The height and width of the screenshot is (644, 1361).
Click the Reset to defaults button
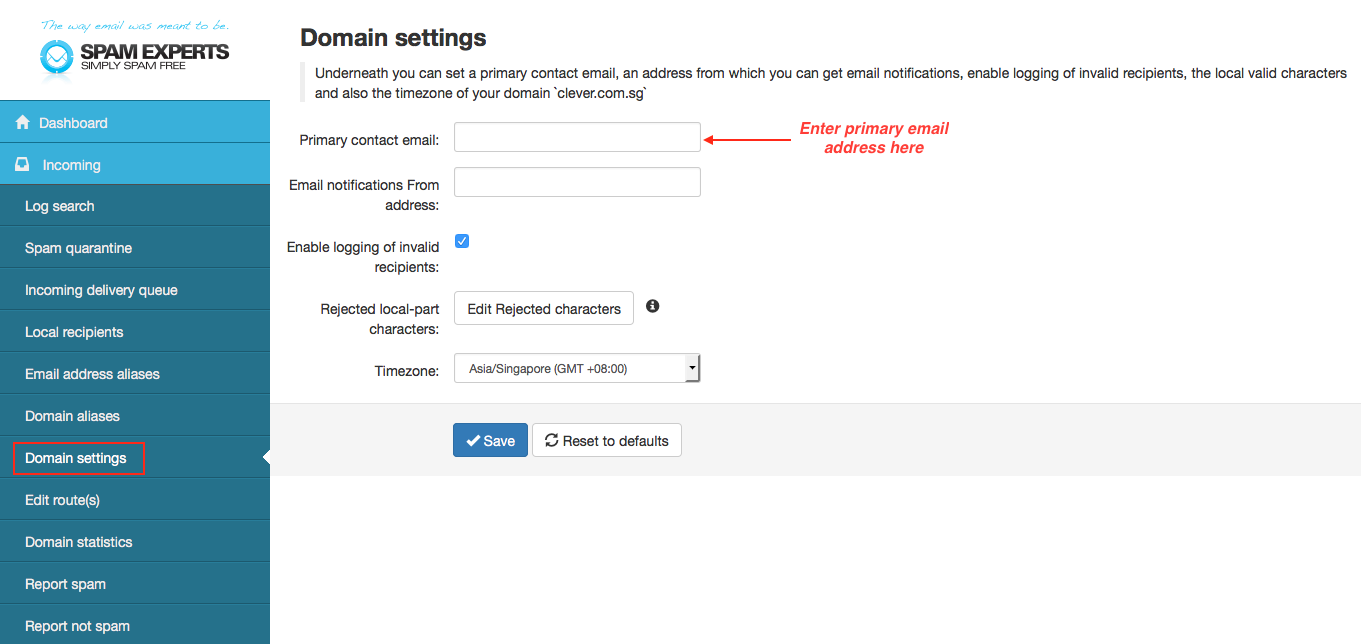[607, 440]
